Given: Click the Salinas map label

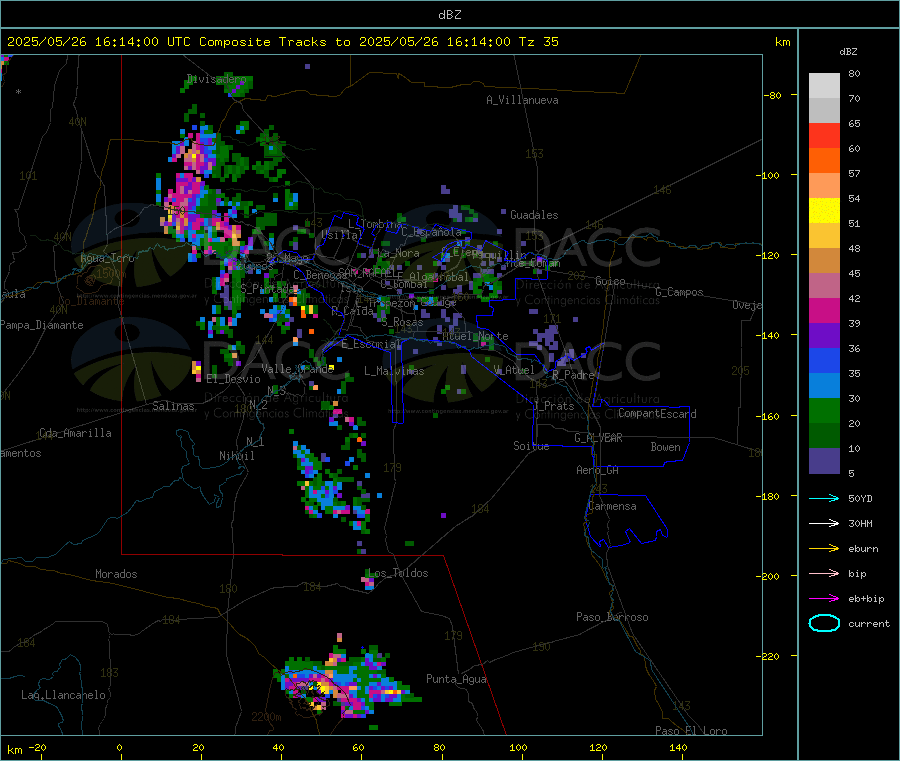Looking at the screenshot, I should 173,406.
